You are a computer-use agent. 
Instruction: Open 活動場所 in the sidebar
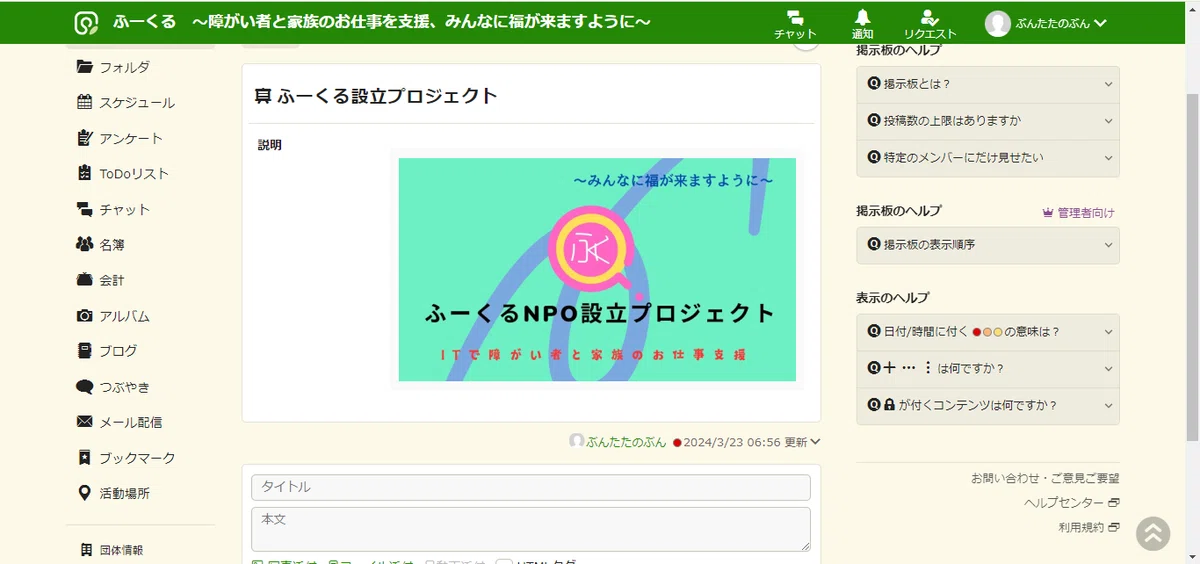(x=113, y=493)
